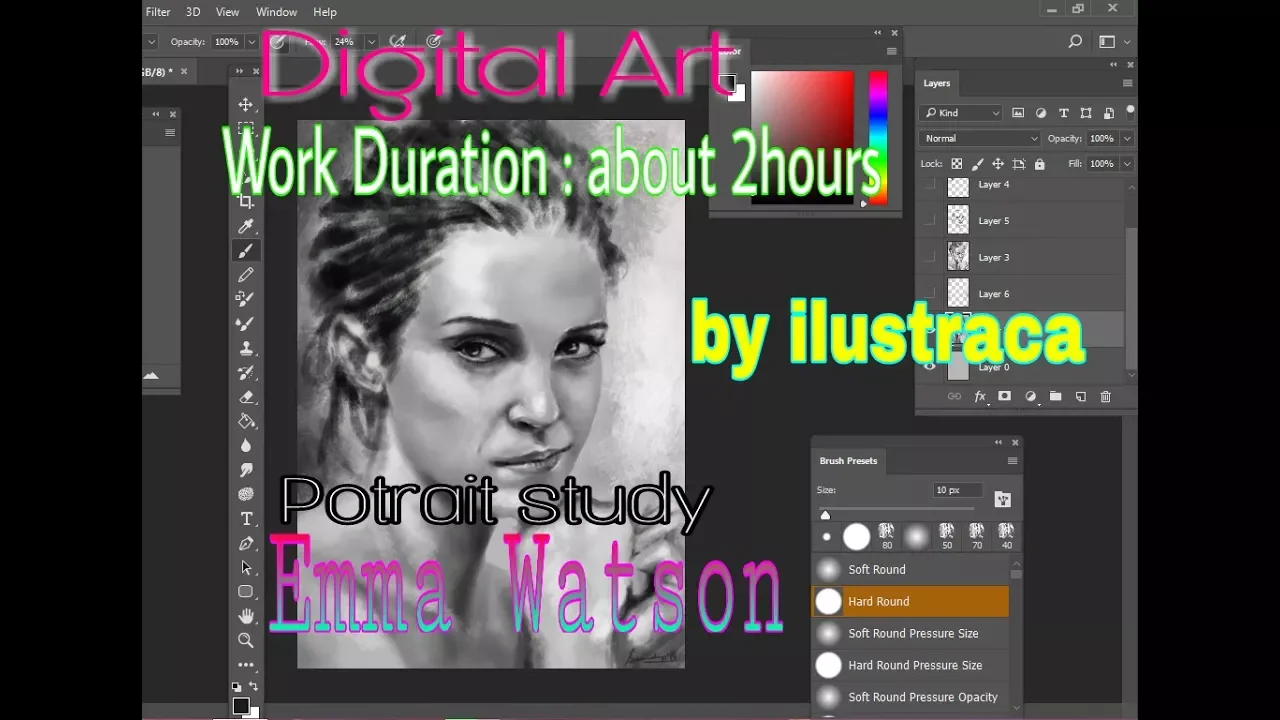Collapse the Layers panel to icons
The height and width of the screenshot is (720, 1280).
pos(1114,64)
